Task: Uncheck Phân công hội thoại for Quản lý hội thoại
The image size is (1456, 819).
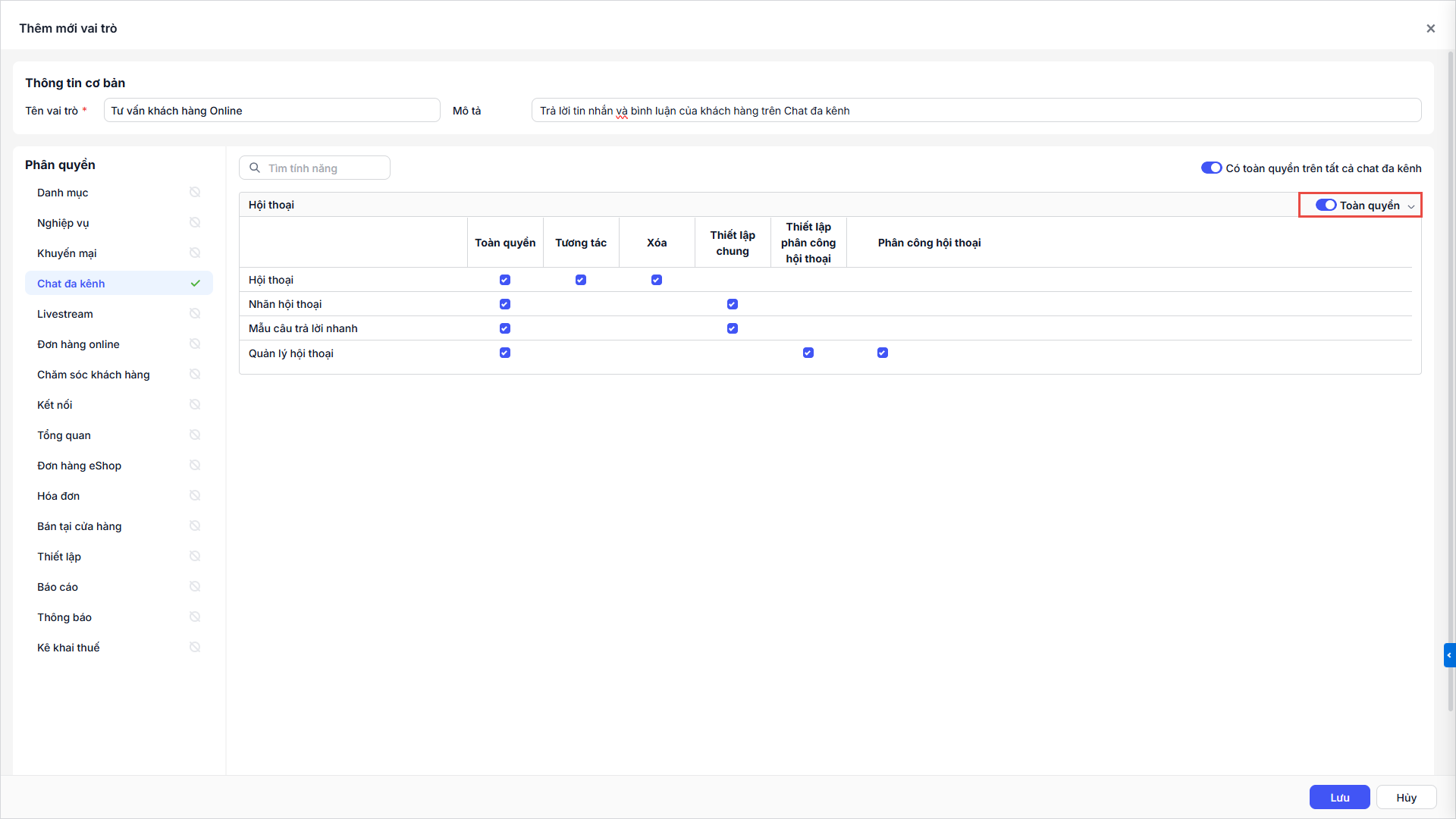Action: pyautogui.click(x=883, y=353)
